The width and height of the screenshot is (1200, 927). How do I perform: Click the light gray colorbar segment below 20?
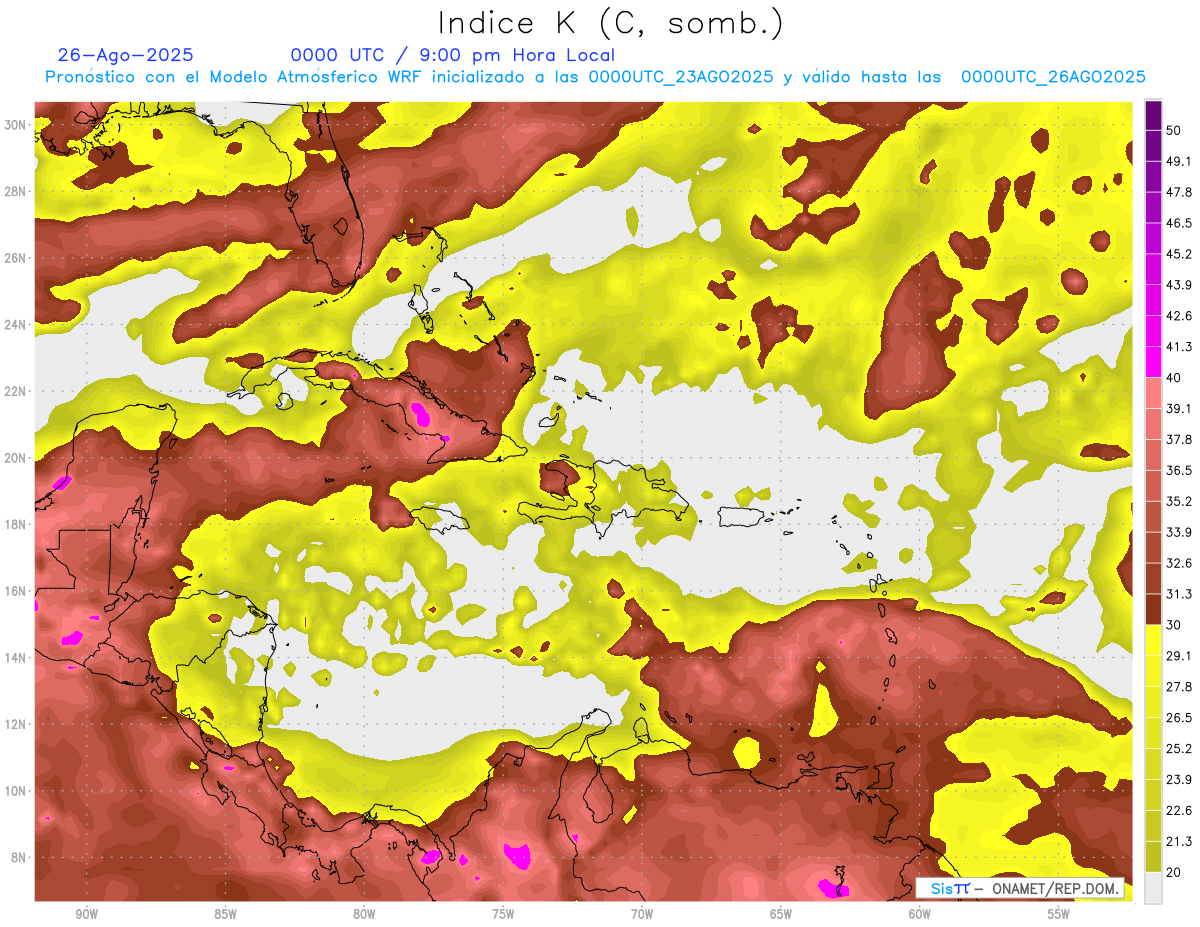1153,887
